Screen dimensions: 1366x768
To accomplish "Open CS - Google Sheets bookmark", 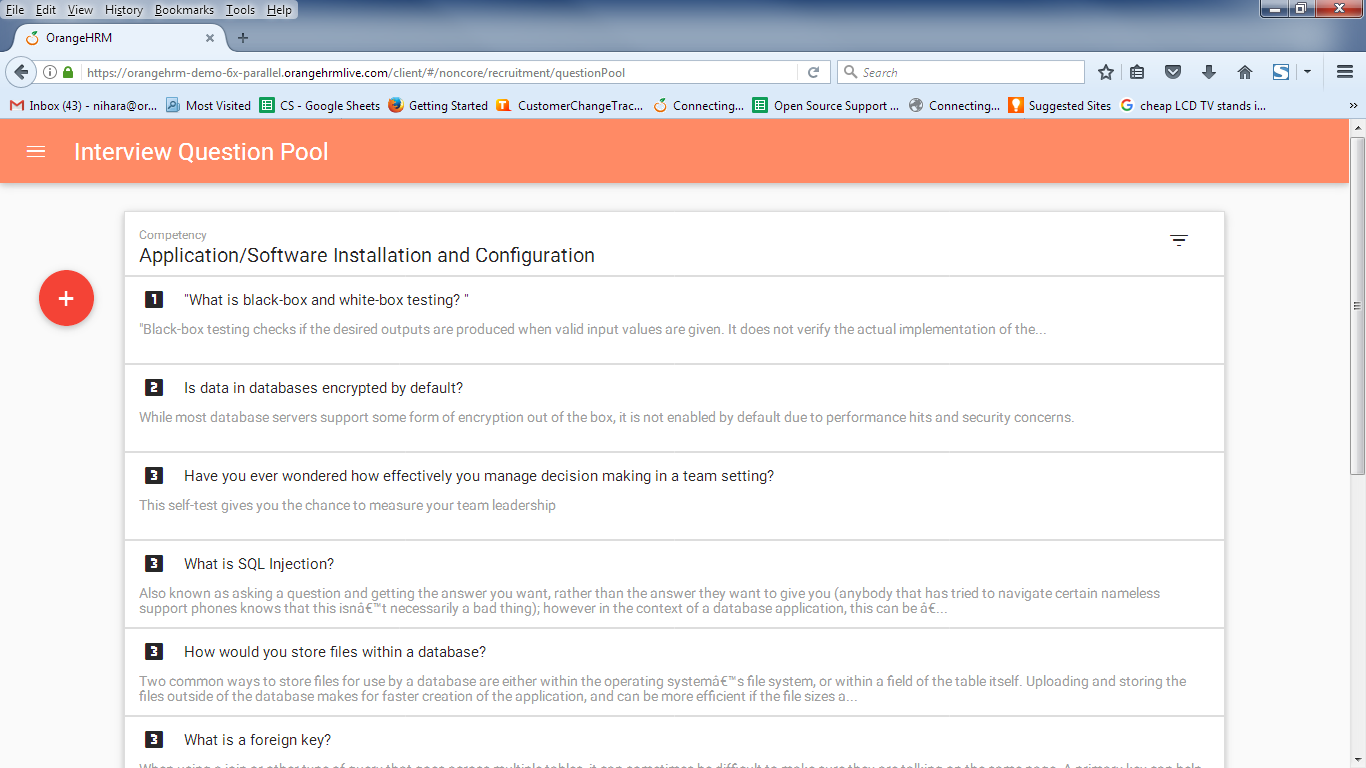I will pyautogui.click(x=320, y=105).
